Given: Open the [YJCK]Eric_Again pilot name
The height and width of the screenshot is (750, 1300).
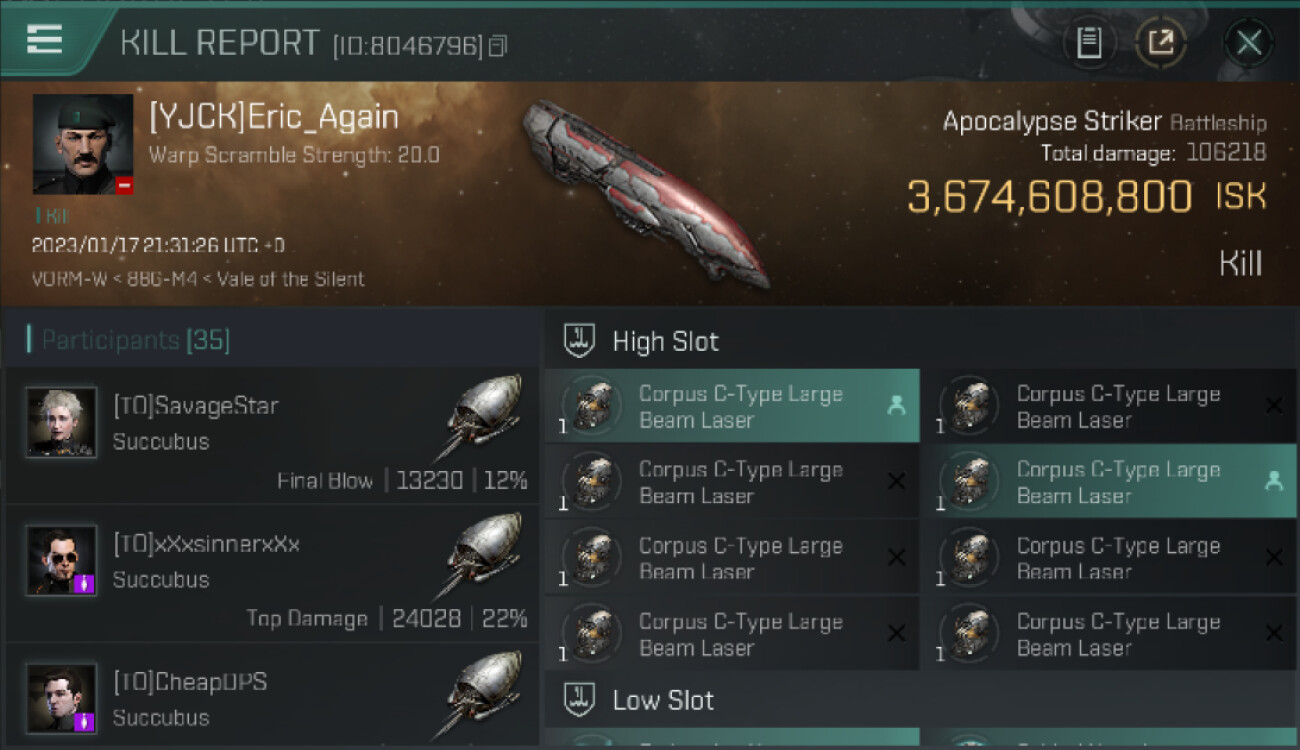Looking at the screenshot, I should (274, 117).
